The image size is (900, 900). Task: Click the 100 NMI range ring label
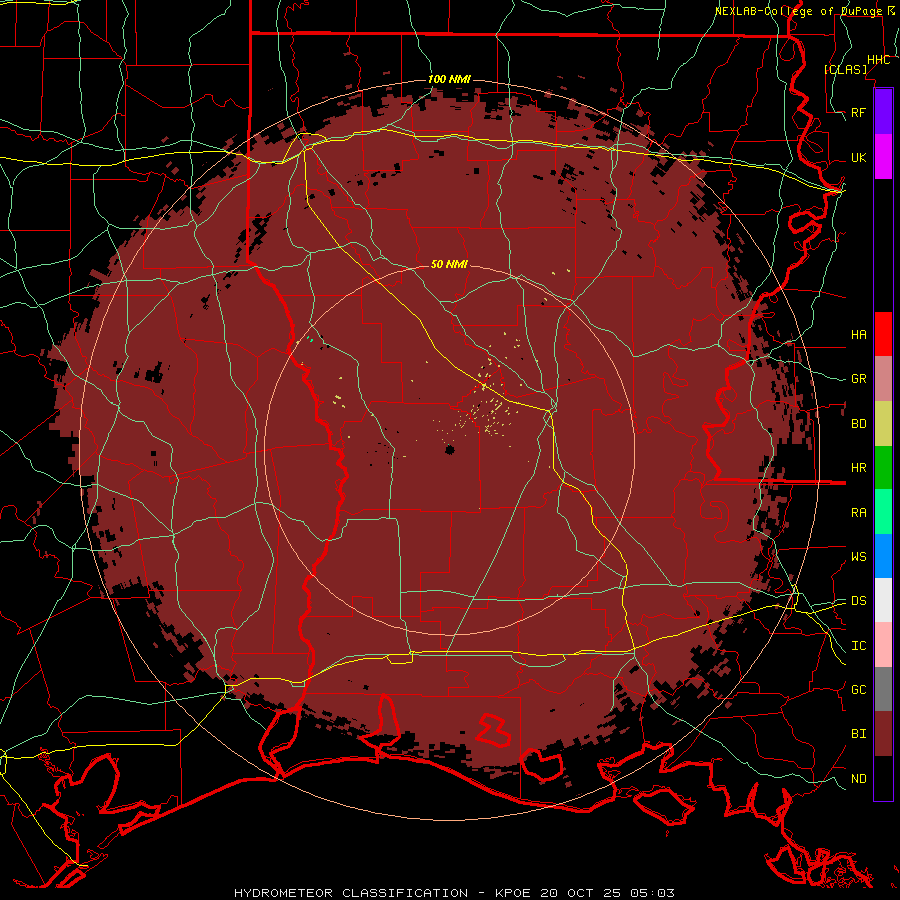click(x=449, y=79)
